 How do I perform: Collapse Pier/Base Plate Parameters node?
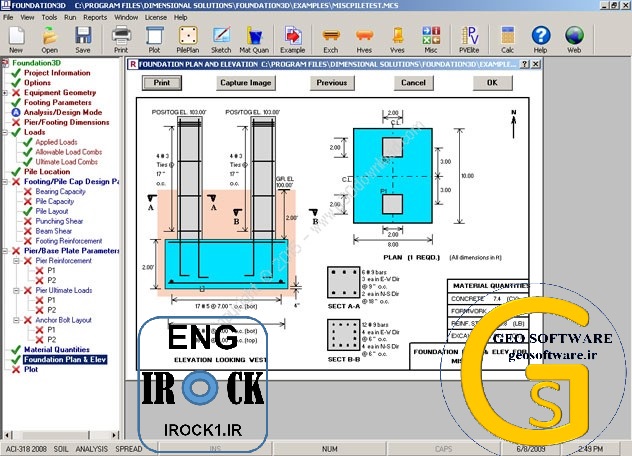(x=5, y=251)
